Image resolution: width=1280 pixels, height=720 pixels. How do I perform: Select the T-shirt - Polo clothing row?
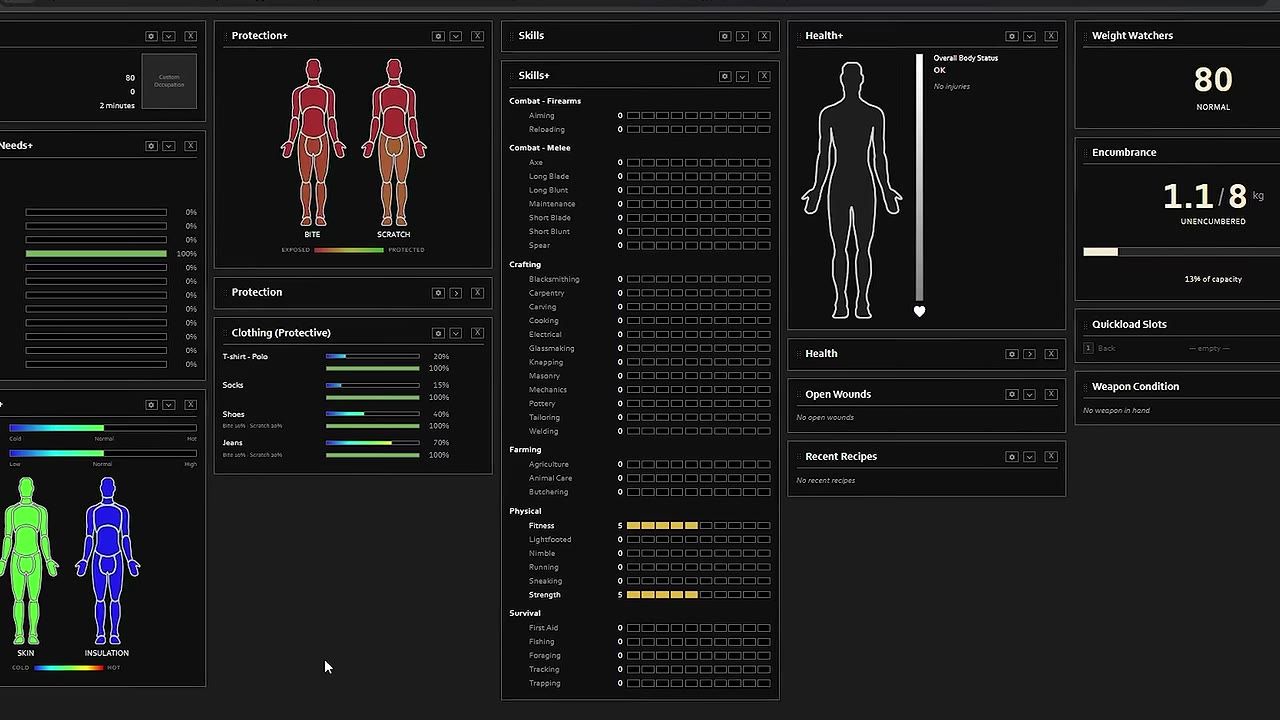pyautogui.click(x=336, y=363)
